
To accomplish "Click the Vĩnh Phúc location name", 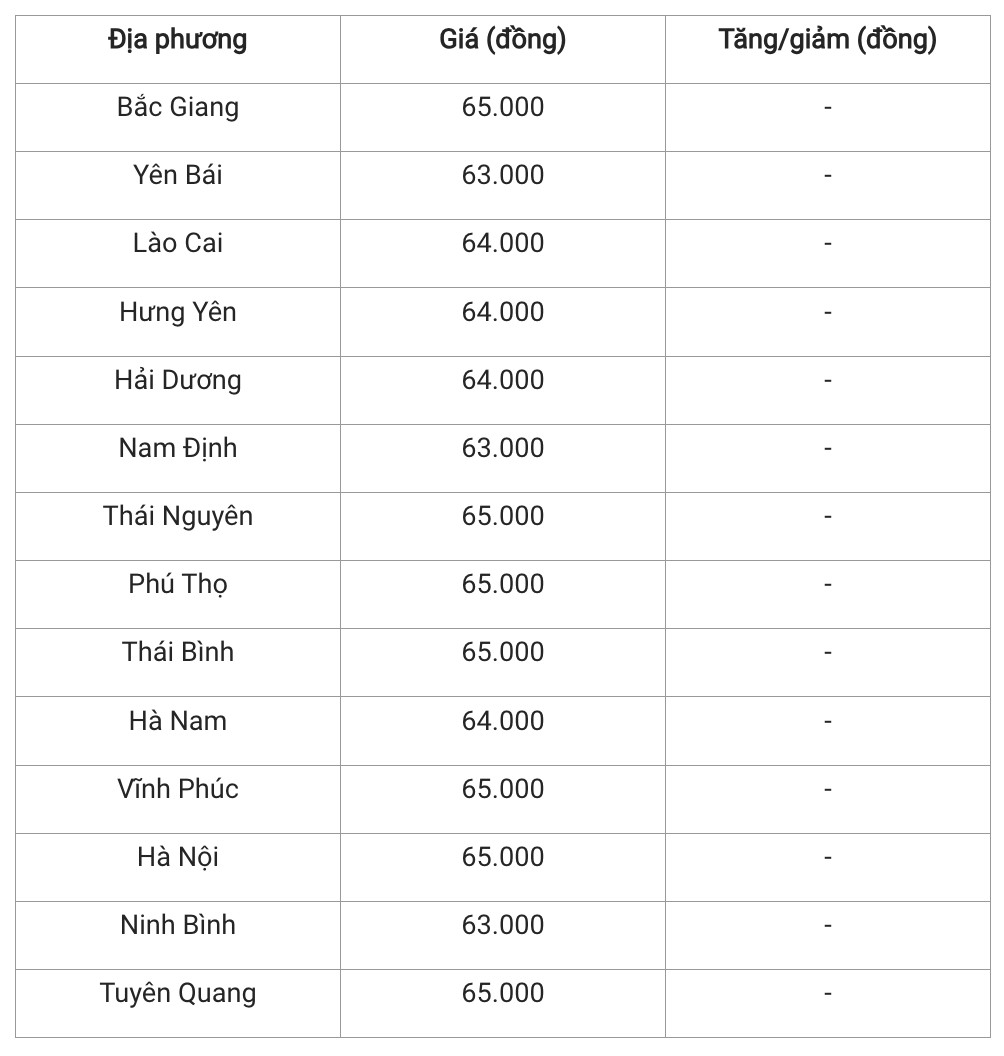I will tap(177, 789).
